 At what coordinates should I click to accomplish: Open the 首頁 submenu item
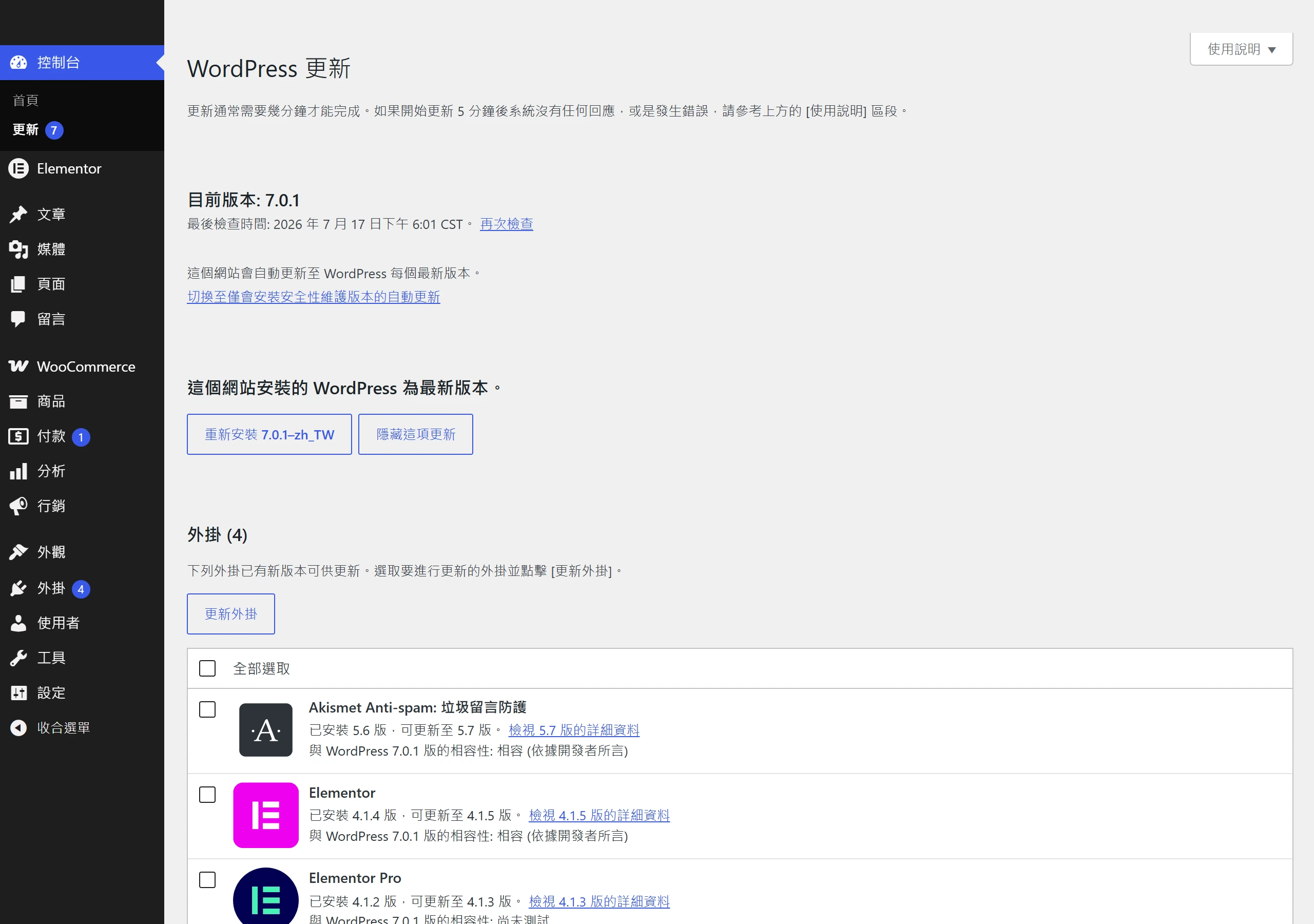(26, 100)
